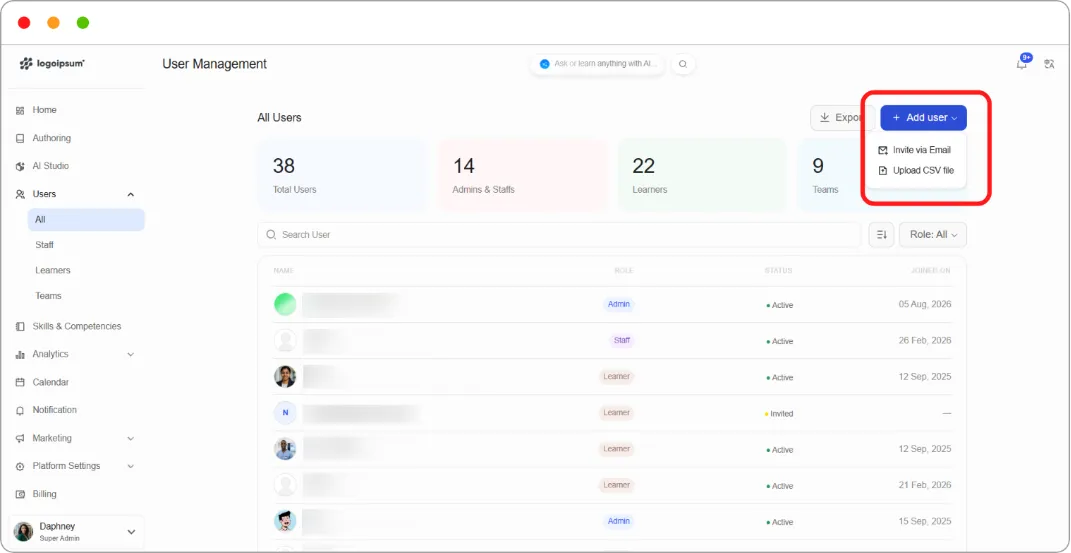Viewport: 1071px width, 553px height.
Task: Click the 05 Aug, 2026 joined date
Action: click(925, 304)
